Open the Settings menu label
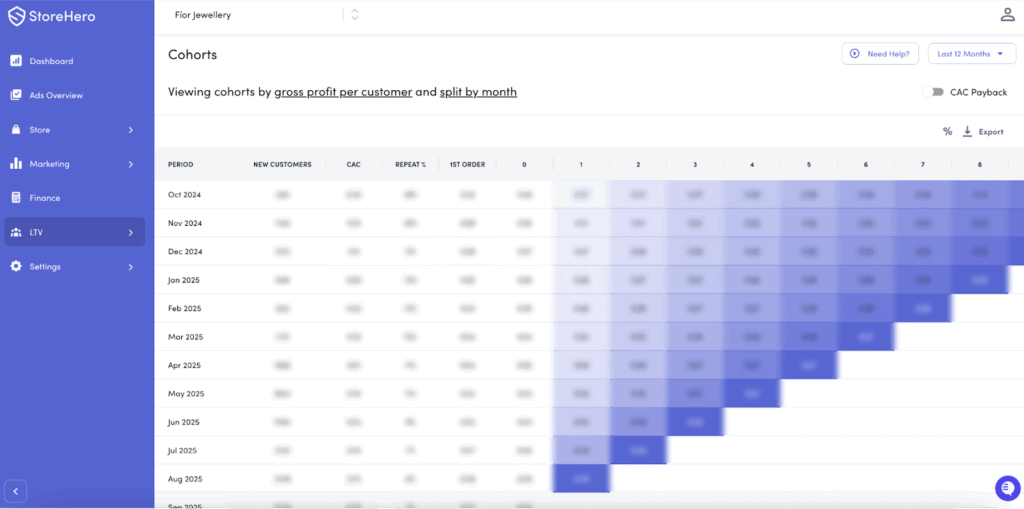1024x509 pixels. tap(45, 267)
